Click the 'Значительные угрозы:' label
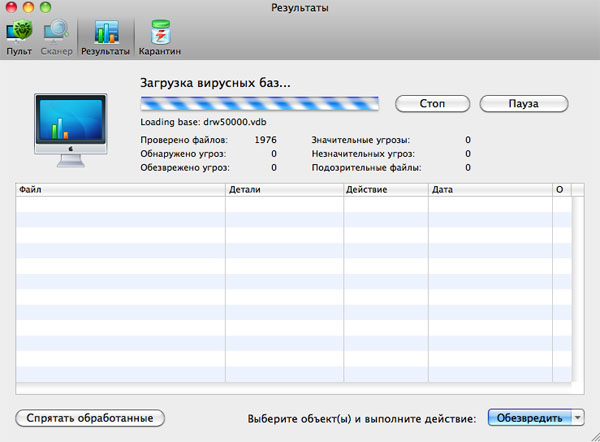600x442 pixels. pyautogui.click(x=360, y=140)
